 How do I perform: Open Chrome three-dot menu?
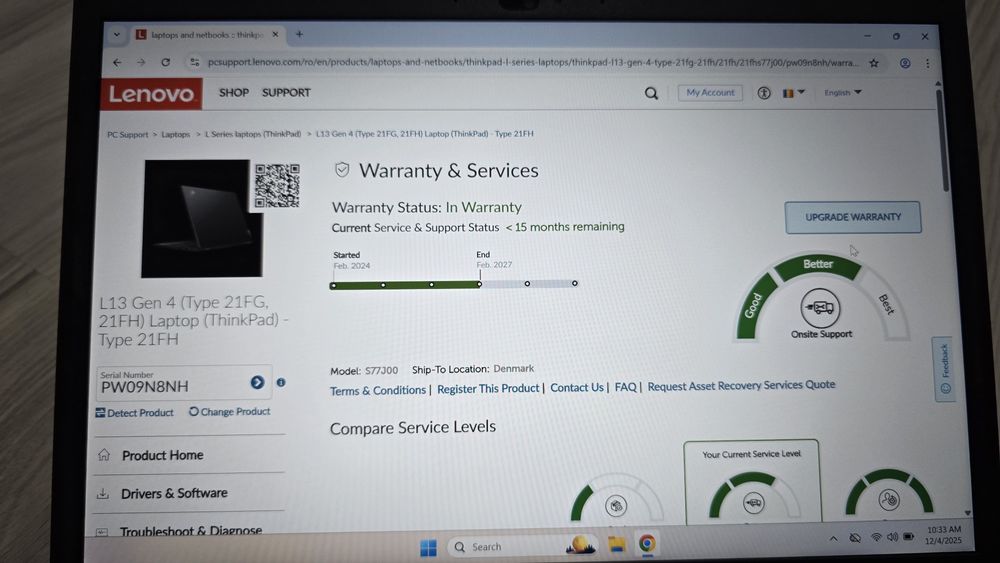(927, 62)
